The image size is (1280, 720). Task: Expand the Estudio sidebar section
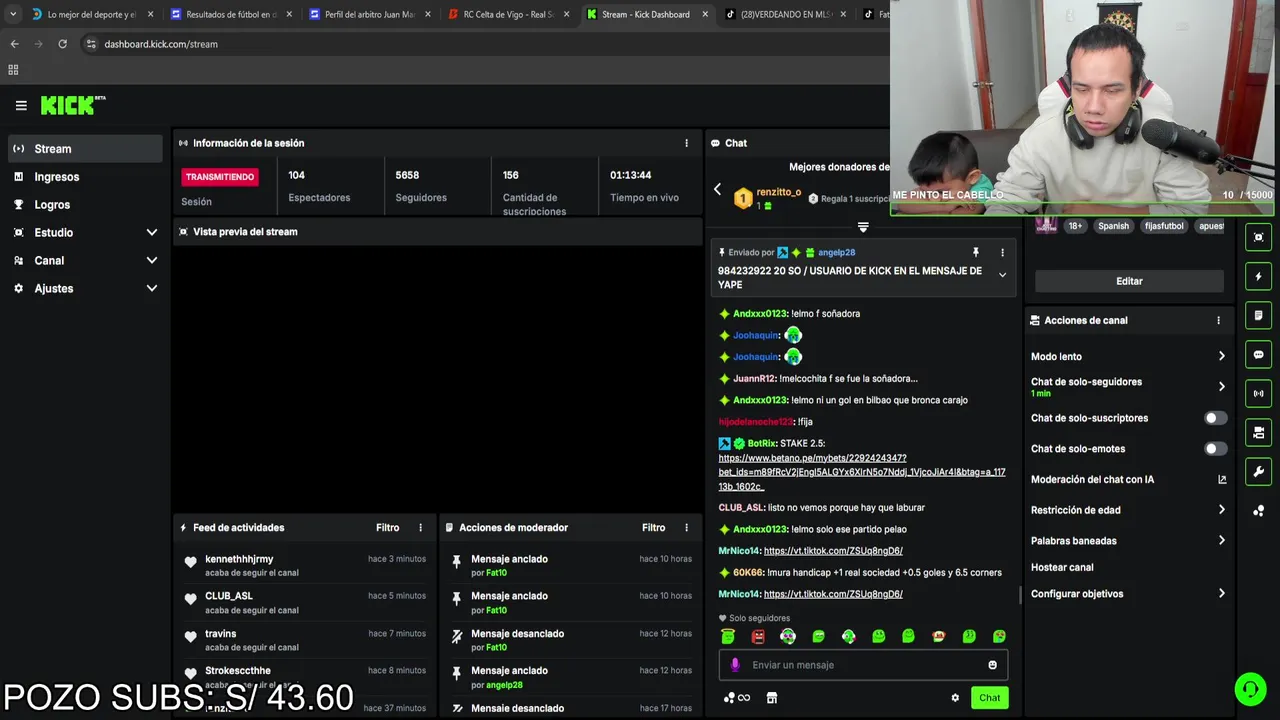(x=84, y=232)
